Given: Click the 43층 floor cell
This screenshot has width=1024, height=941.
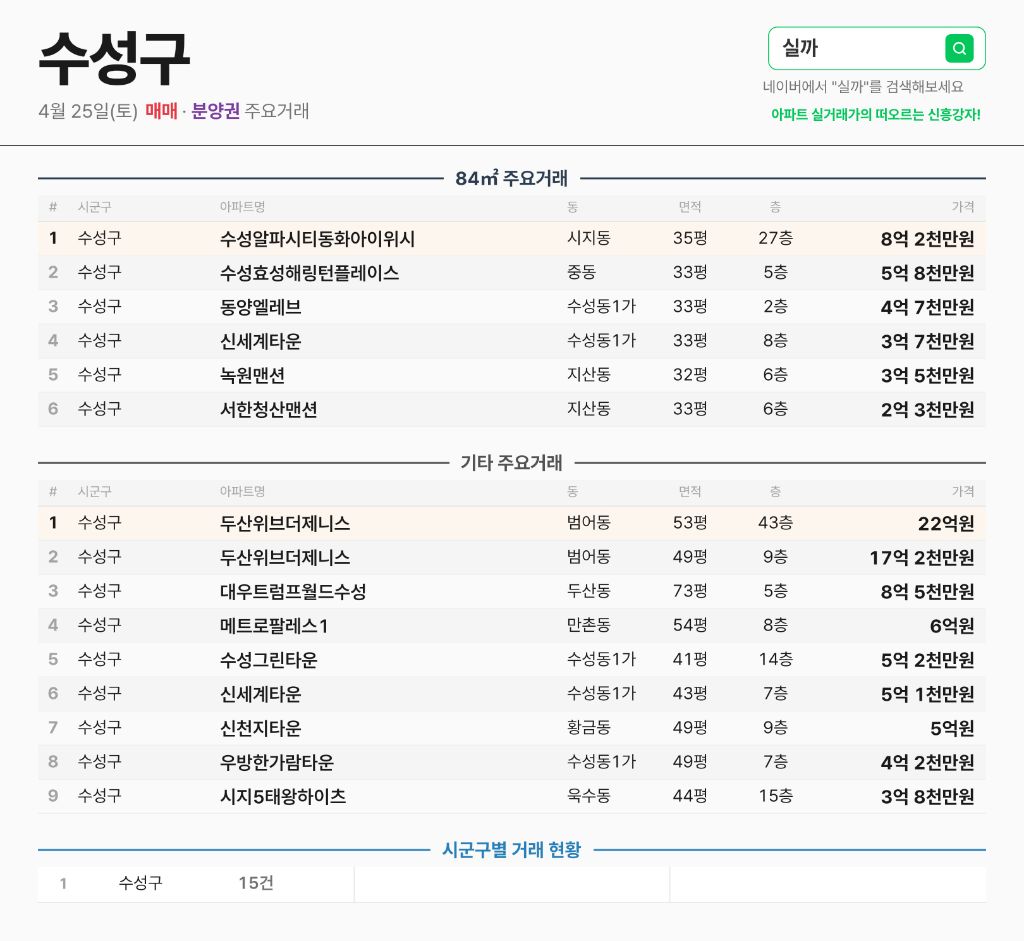Looking at the screenshot, I should pos(775,522).
